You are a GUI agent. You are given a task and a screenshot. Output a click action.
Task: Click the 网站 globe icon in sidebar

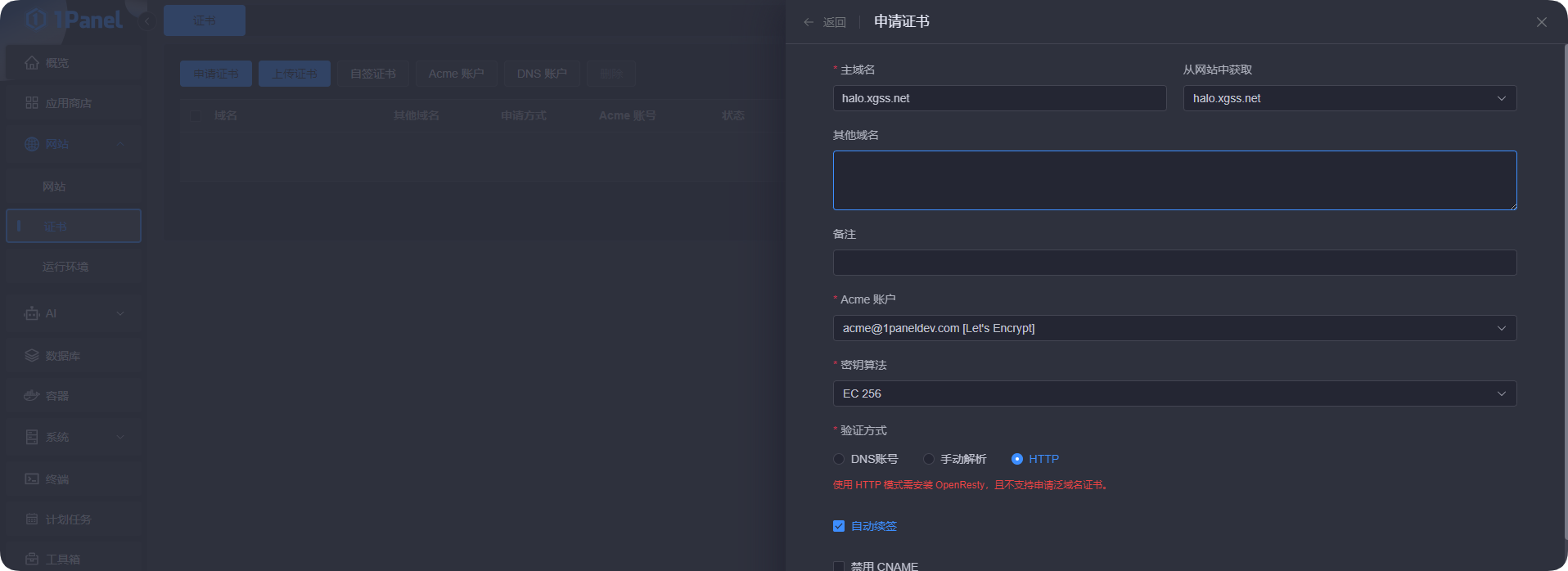(32, 144)
